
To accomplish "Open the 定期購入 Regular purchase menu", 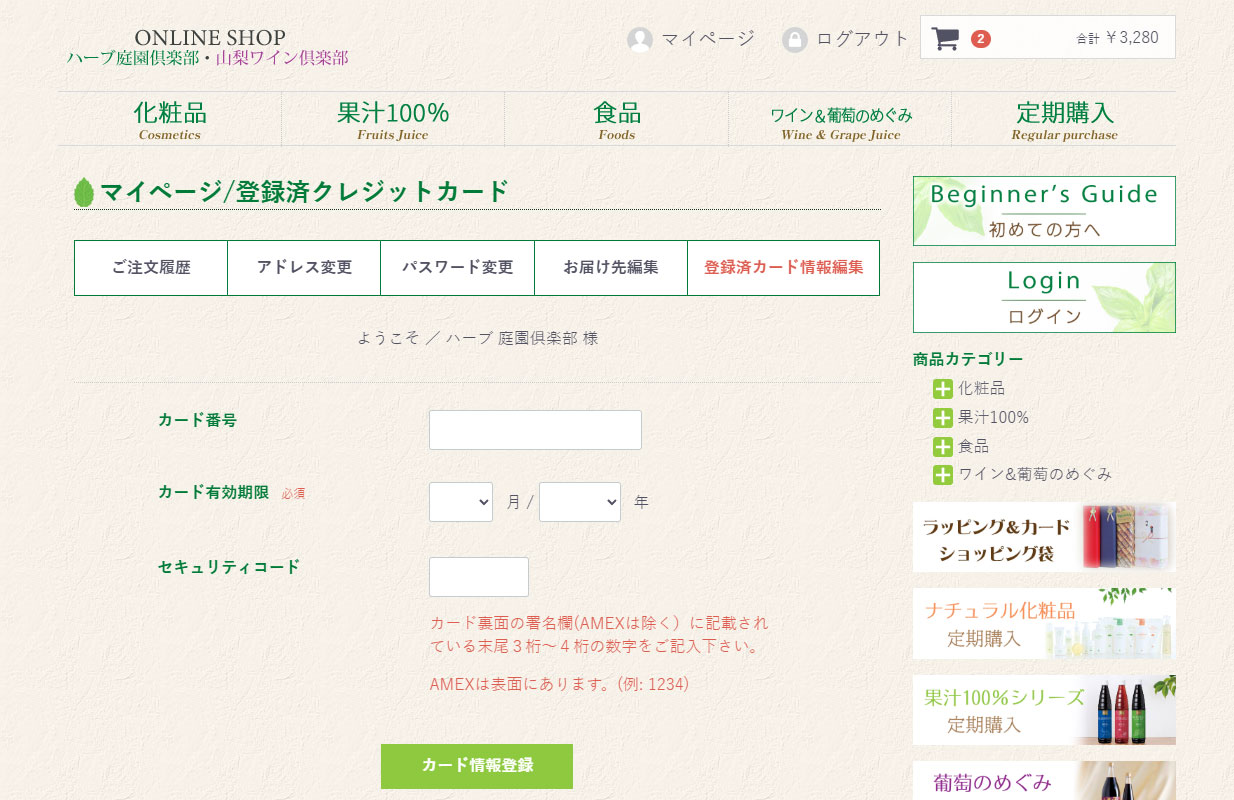I will coord(1064,119).
